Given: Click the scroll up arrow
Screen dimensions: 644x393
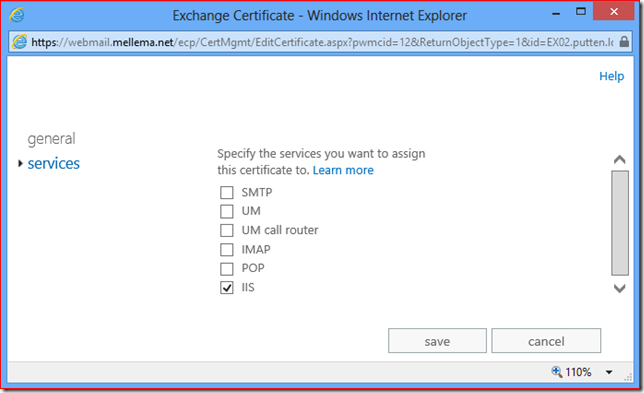Looking at the screenshot, I should 620,159.
